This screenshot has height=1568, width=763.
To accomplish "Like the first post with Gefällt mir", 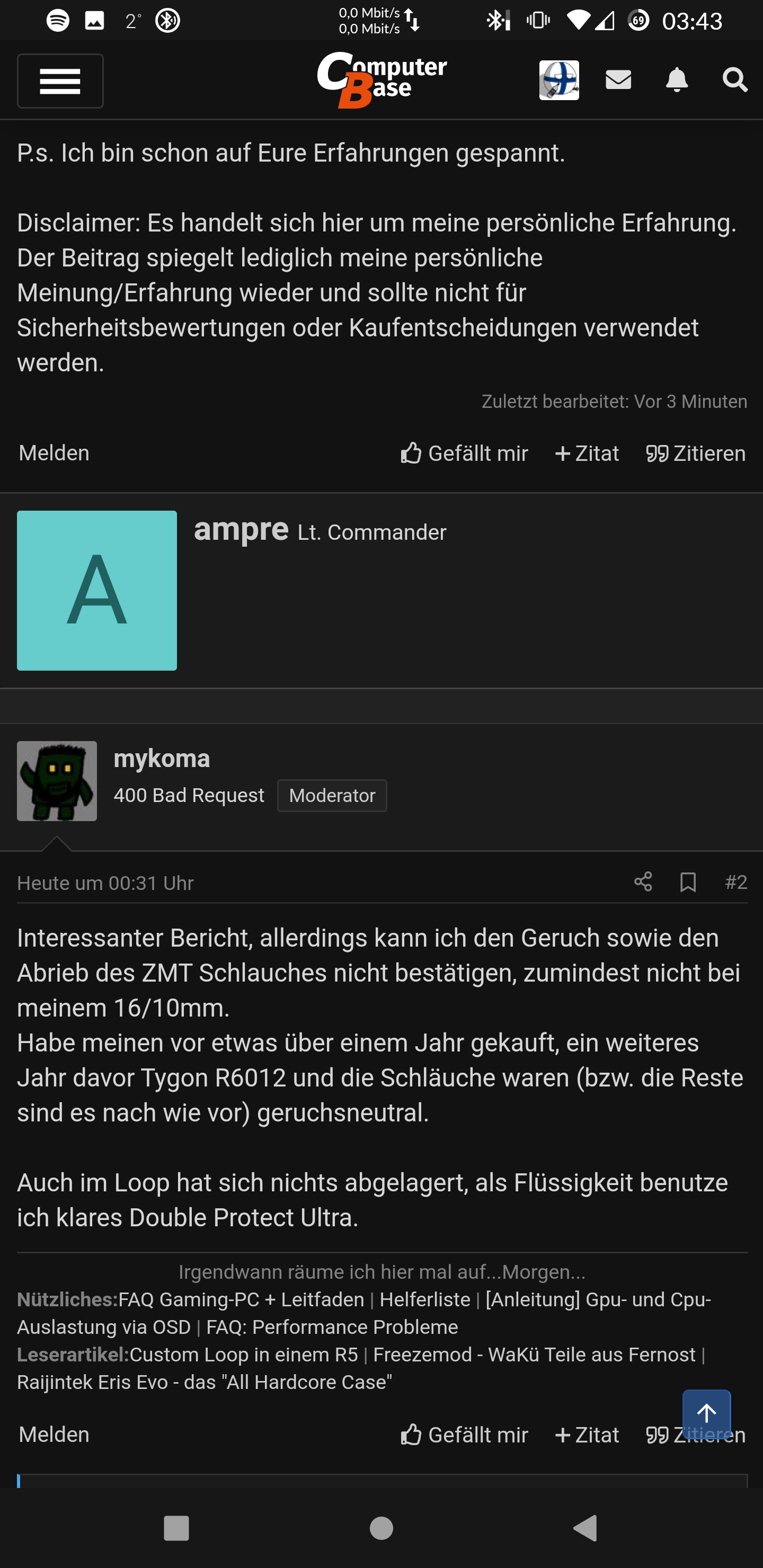I will 464,453.
